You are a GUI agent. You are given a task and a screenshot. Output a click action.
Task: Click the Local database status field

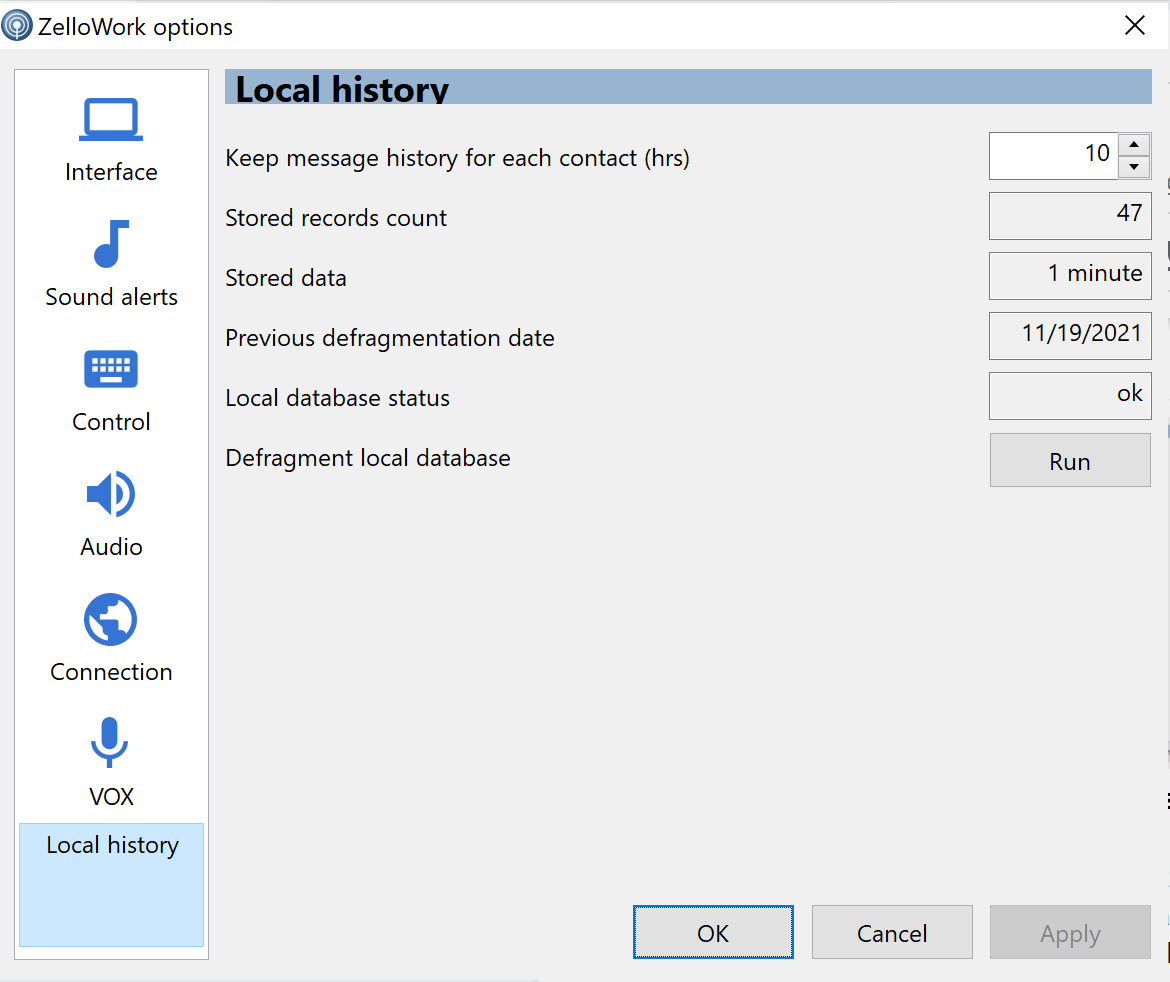[1070, 395]
